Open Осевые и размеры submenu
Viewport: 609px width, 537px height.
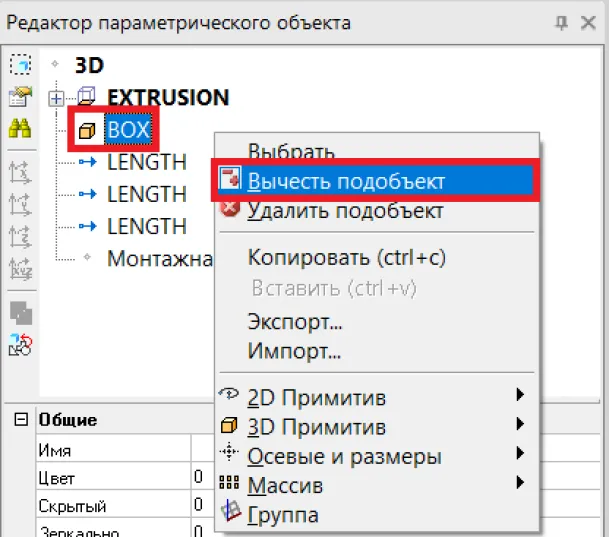tap(344, 457)
